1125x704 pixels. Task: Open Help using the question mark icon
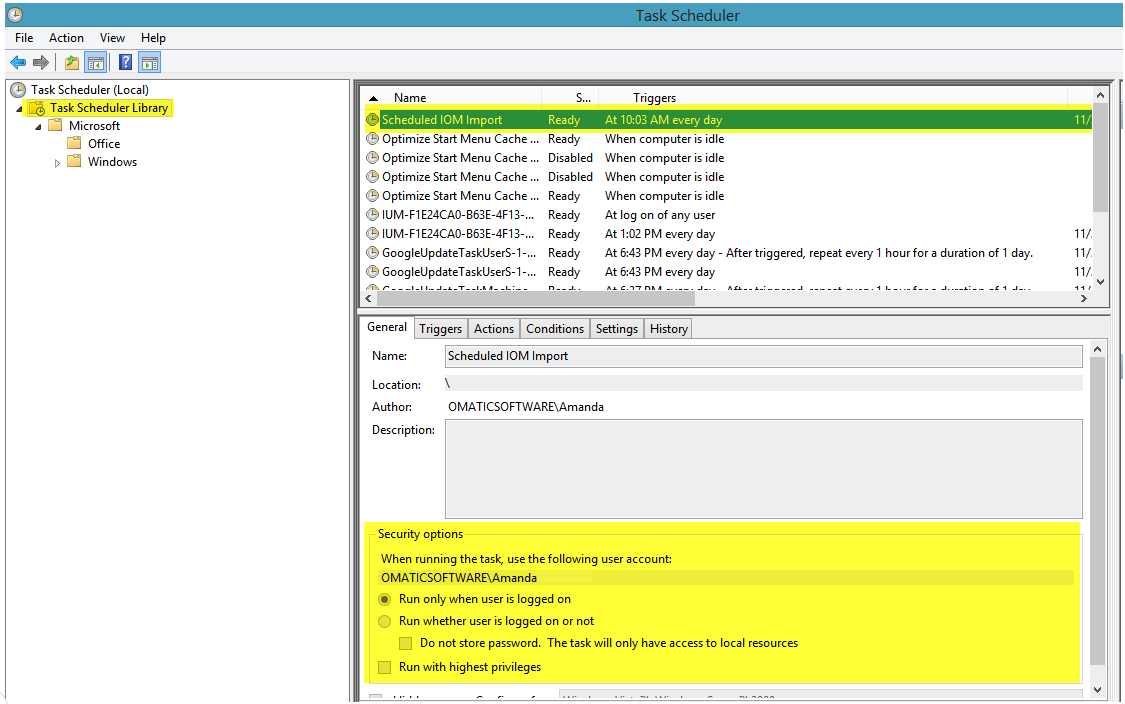click(x=123, y=62)
